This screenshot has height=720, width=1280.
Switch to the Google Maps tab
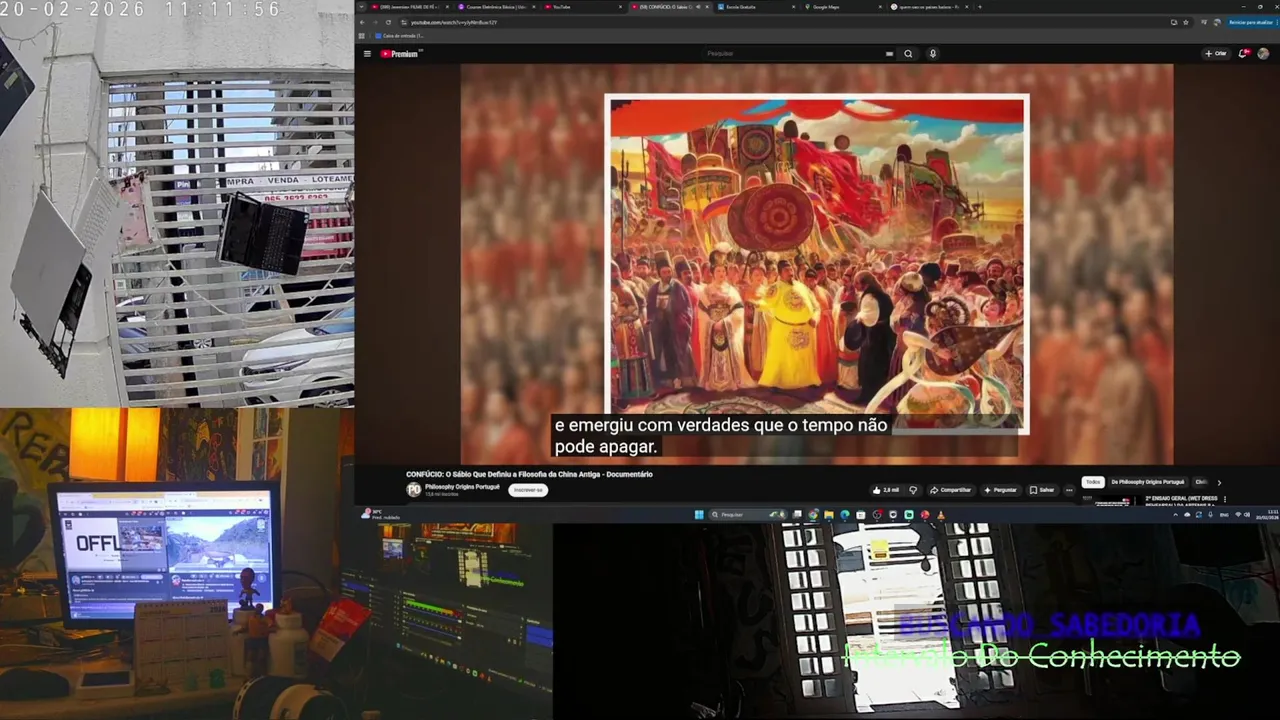pyautogui.click(x=844, y=7)
